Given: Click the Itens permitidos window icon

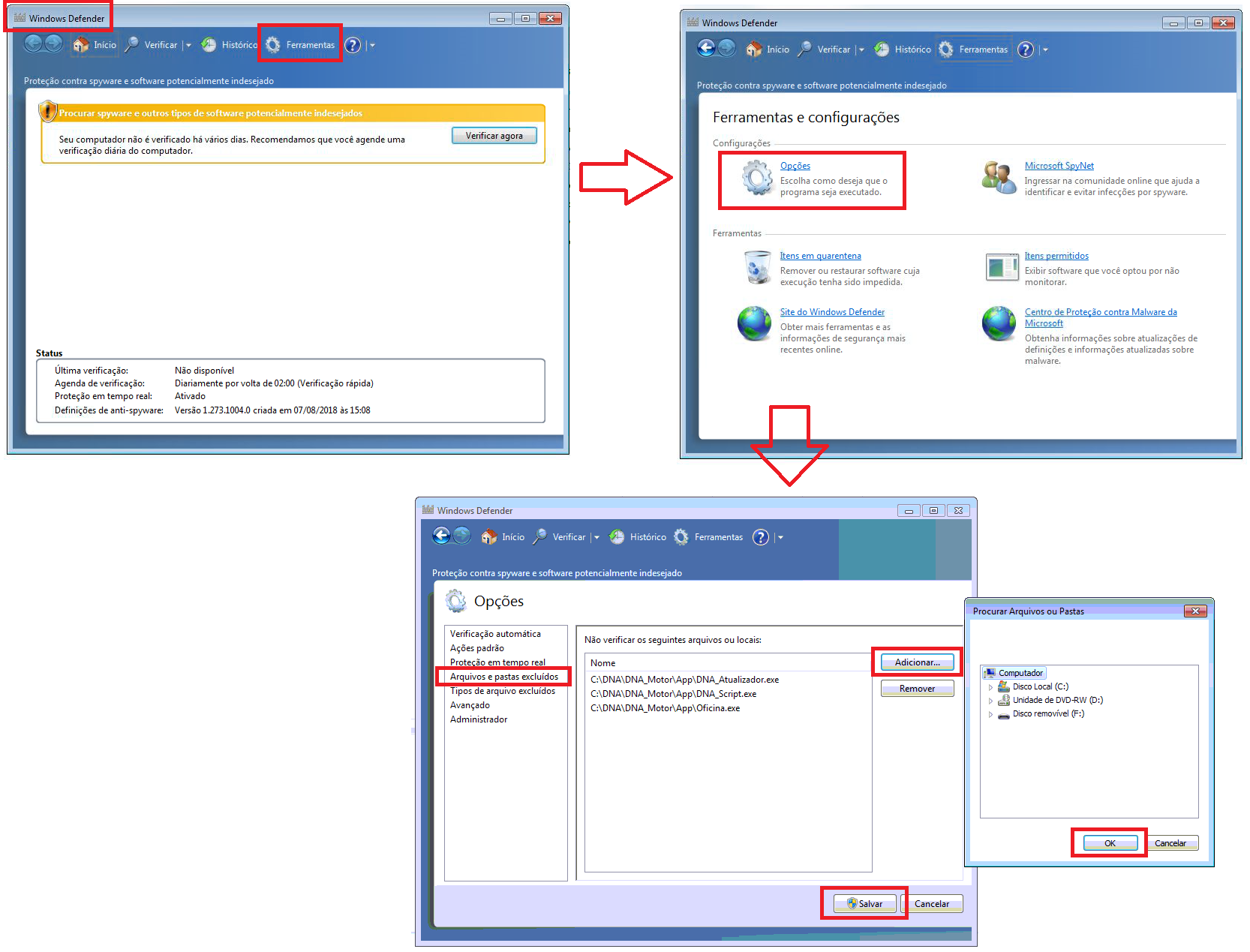Looking at the screenshot, I should [1001, 267].
